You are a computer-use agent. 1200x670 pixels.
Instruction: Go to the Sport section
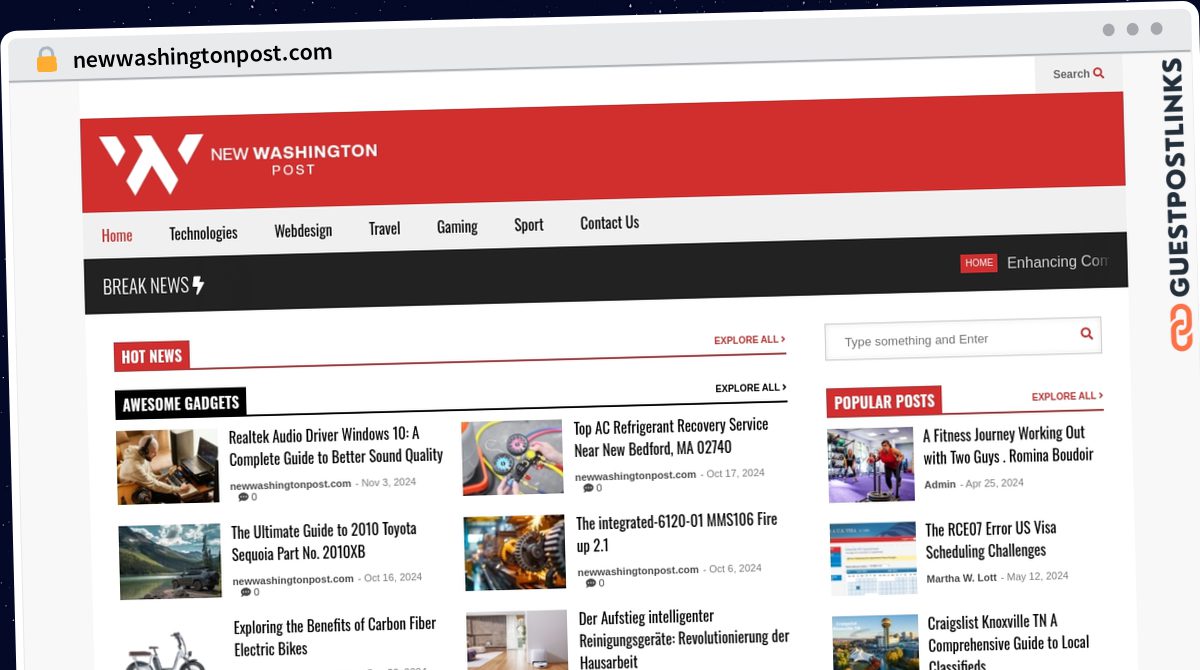[529, 225]
